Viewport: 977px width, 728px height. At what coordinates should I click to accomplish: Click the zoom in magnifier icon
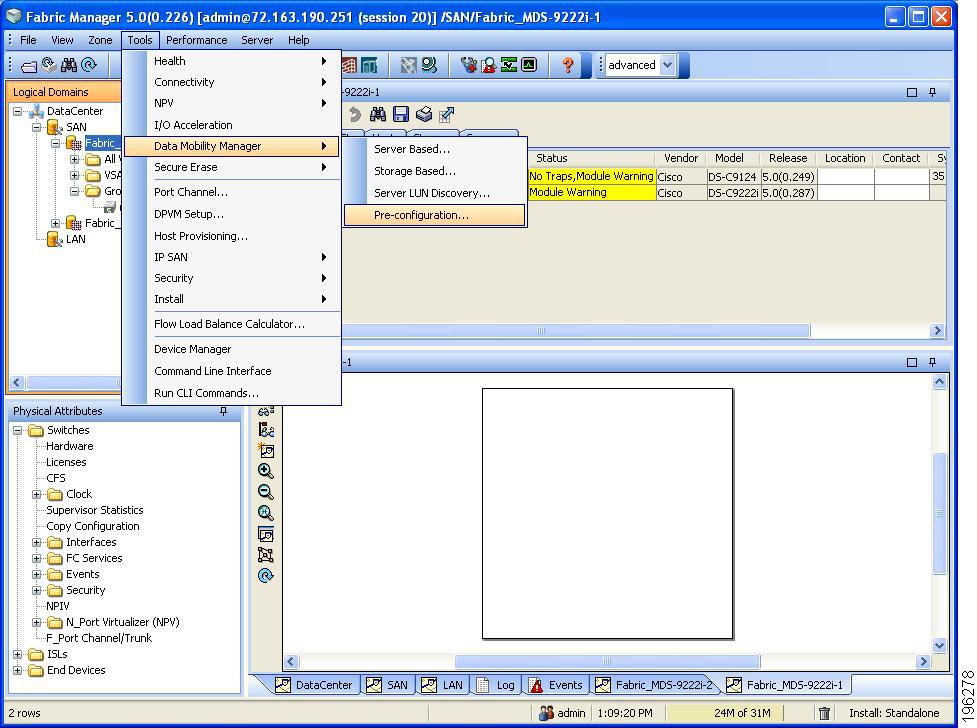265,471
